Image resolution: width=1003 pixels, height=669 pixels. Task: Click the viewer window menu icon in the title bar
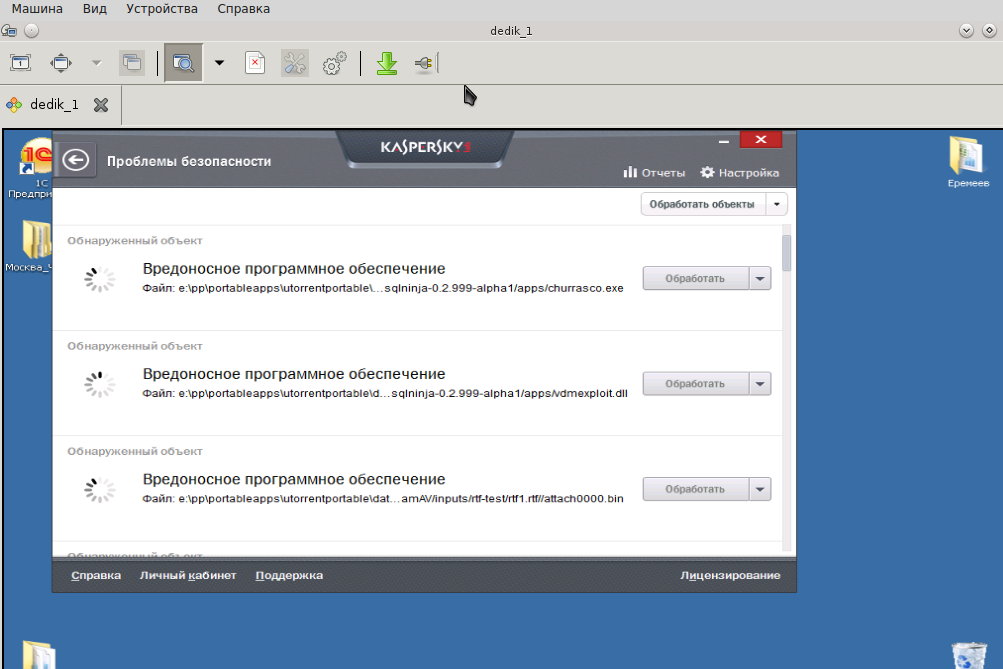click(9, 31)
